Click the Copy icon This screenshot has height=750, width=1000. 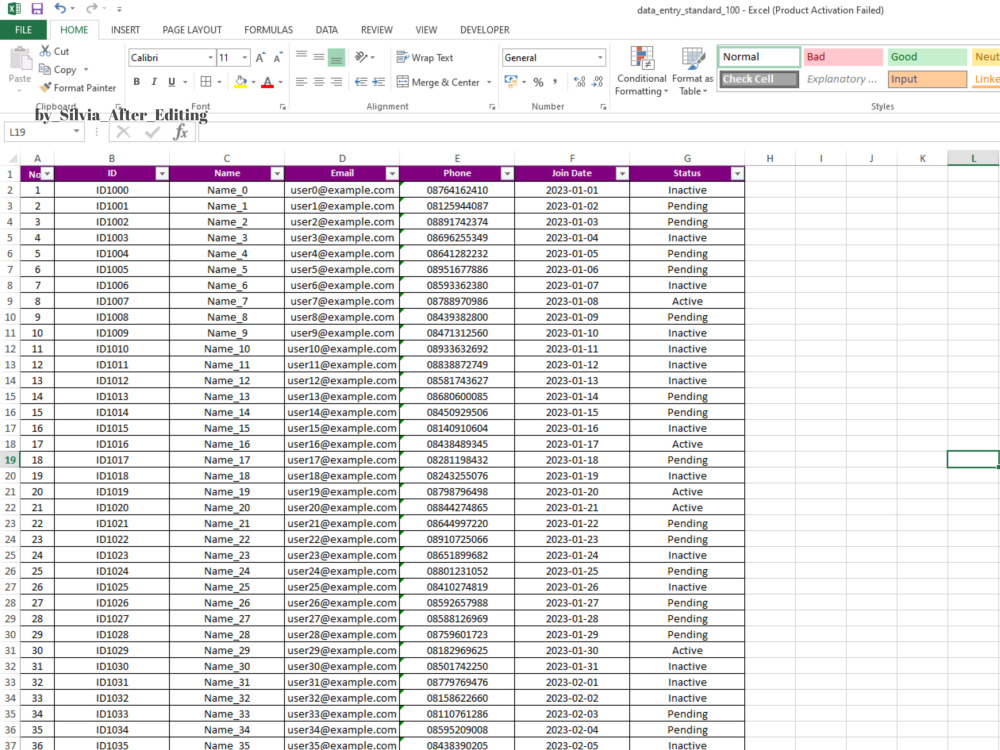[45, 69]
